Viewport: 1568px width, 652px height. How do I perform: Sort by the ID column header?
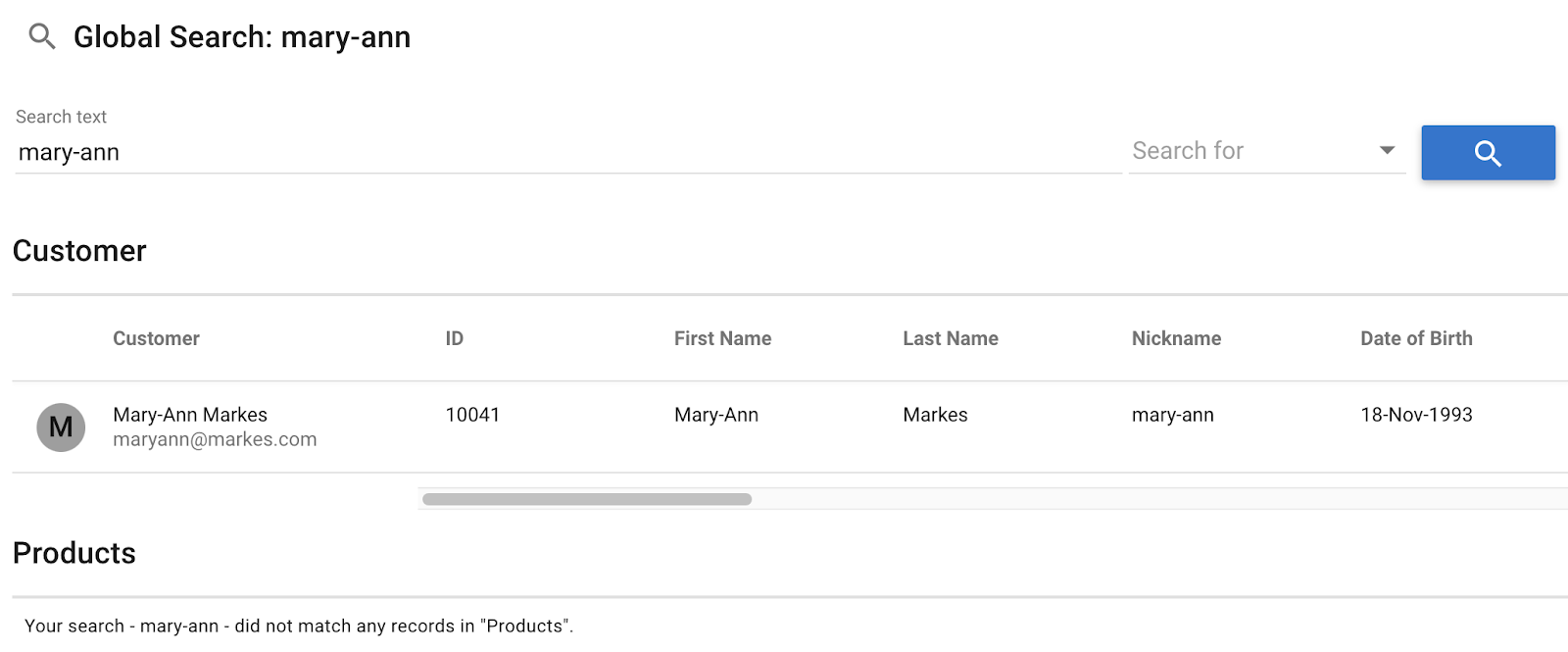pyautogui.click(x=455, y=338)
